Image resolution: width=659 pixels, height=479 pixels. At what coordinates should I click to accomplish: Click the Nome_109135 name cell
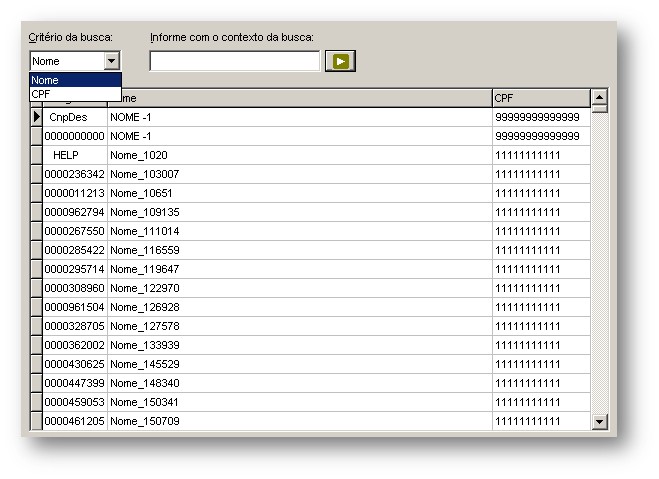(x=300, y=212)
